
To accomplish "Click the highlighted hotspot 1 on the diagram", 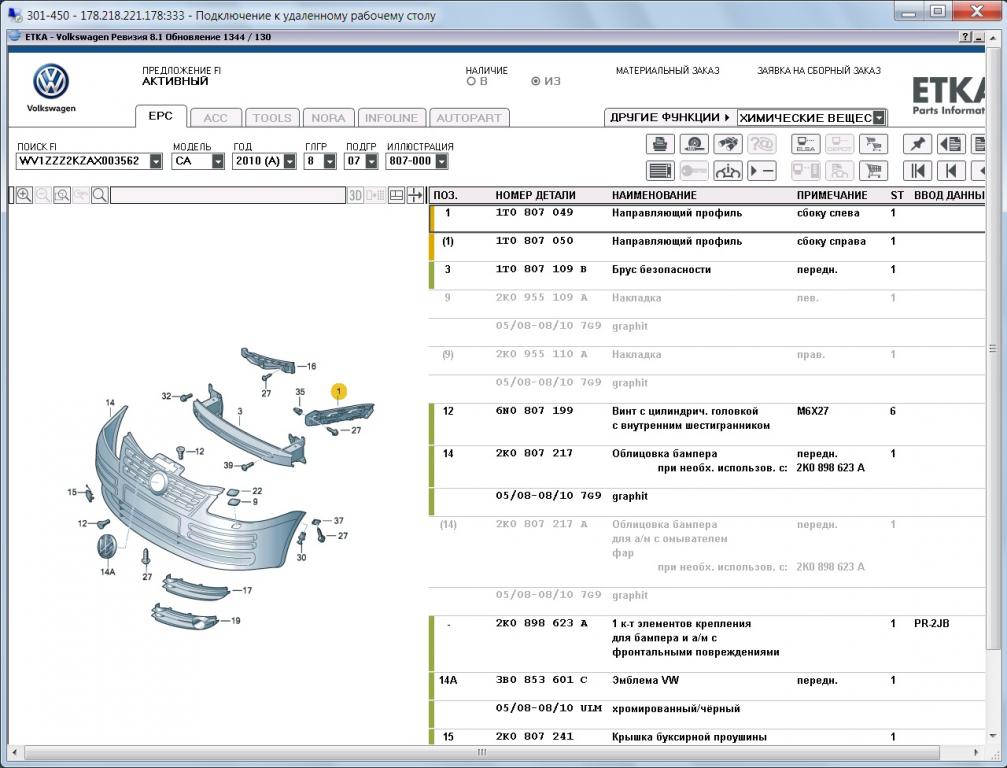I will (x=338, y=391).
